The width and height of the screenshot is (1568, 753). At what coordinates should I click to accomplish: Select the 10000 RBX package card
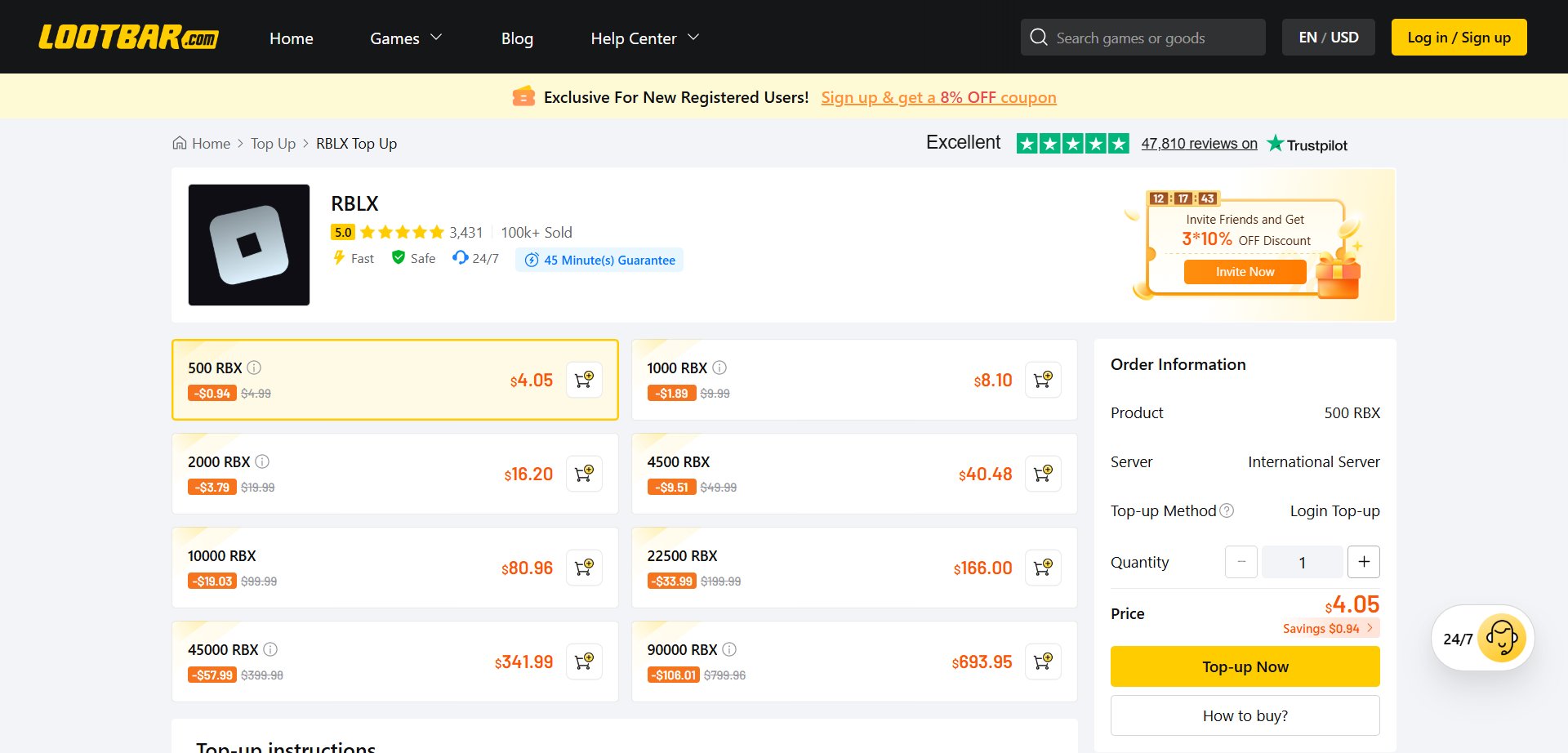point(395,568)
